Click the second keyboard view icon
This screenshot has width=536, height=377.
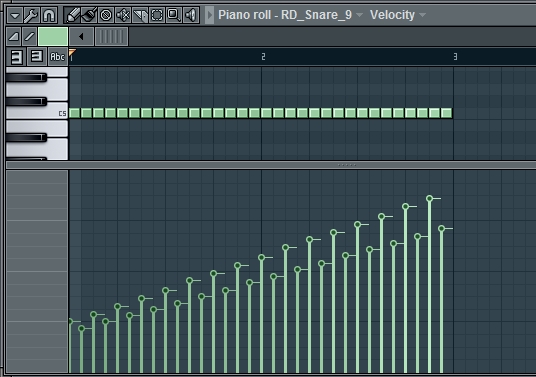tap(37, 57)
